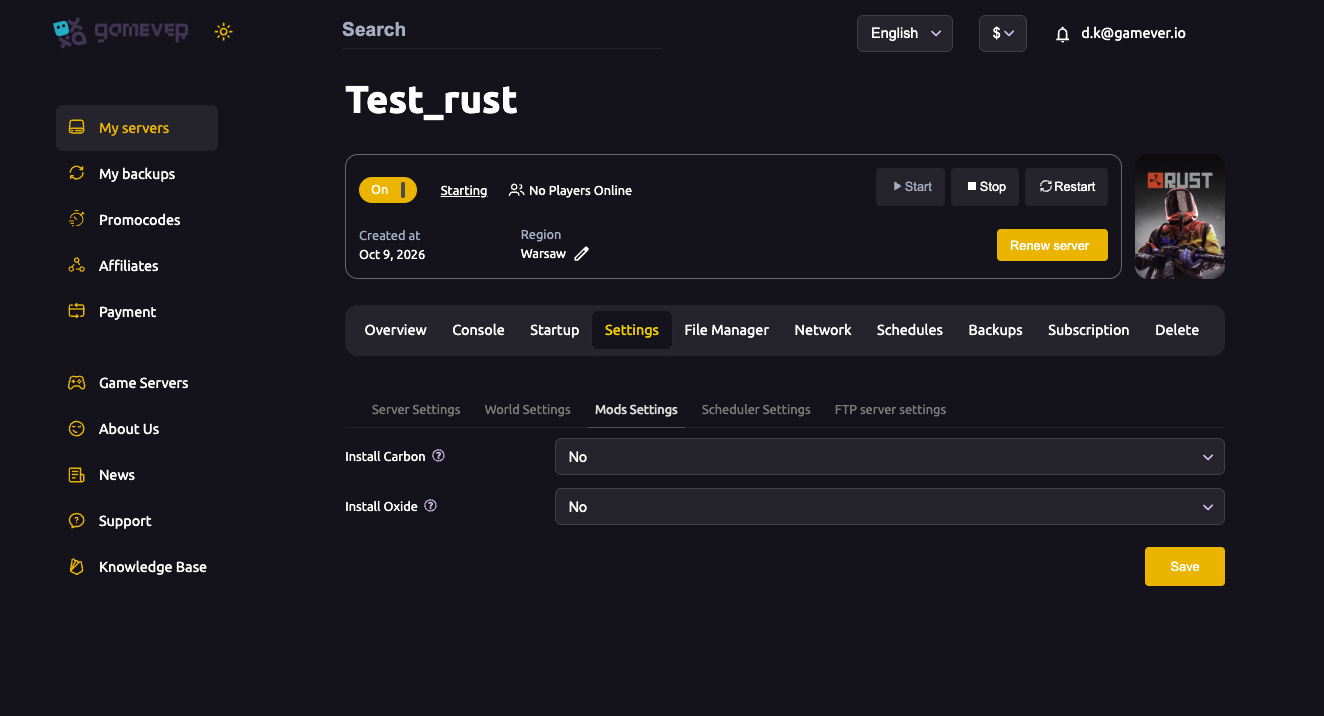Image resolution: width=1324 pixels, height=716 pixels.
Task: Click the Warsaw region text
Action: point(543,254)
